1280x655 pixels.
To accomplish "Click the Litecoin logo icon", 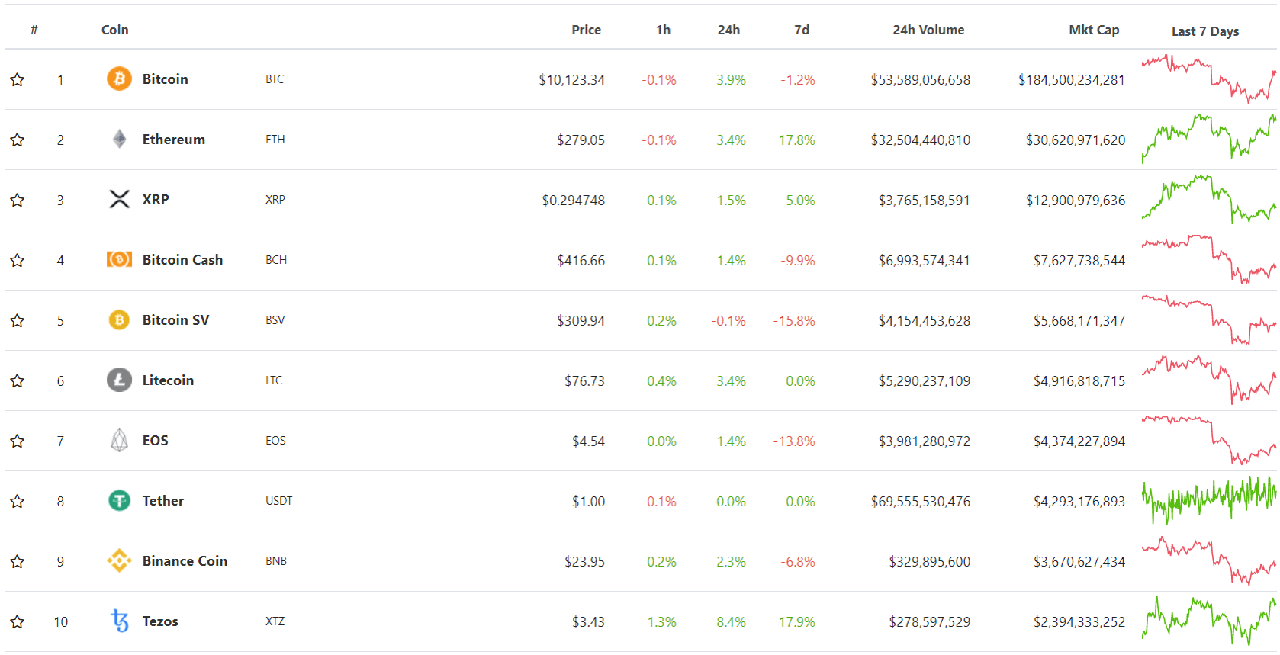I will pos(119,380).
